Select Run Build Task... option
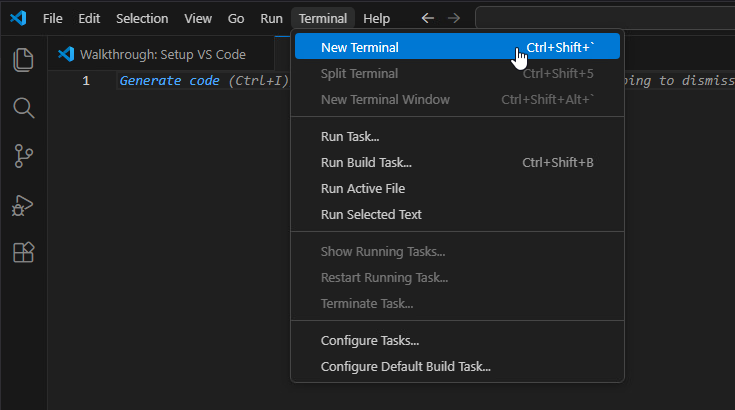735x410 pixels. (365, 162)
